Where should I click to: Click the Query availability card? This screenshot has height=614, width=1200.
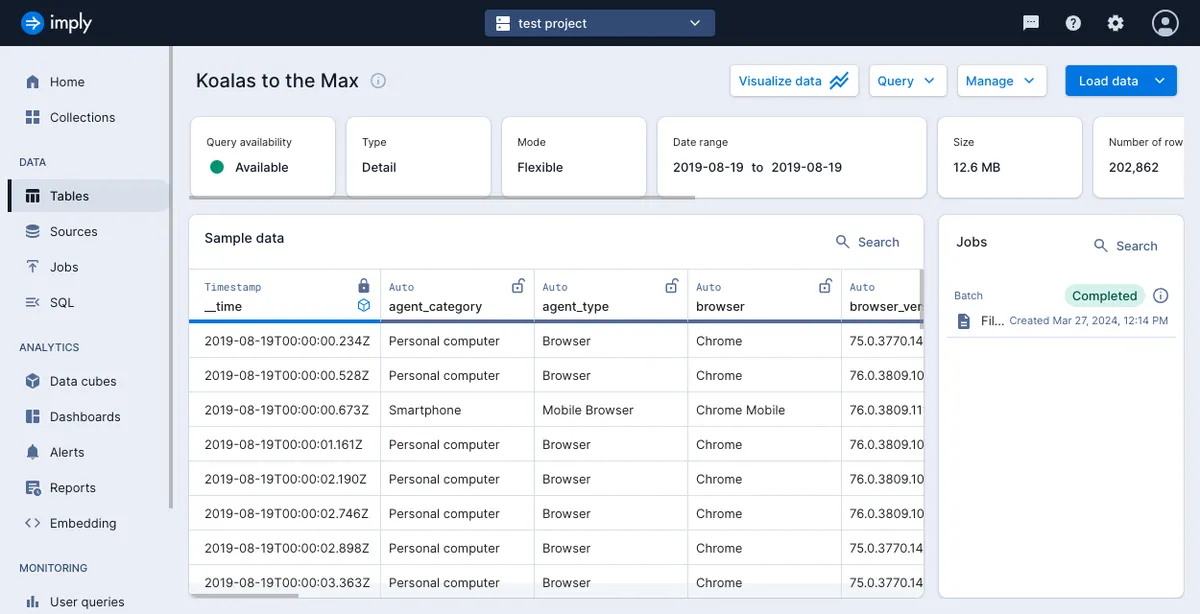coord(263,156)
